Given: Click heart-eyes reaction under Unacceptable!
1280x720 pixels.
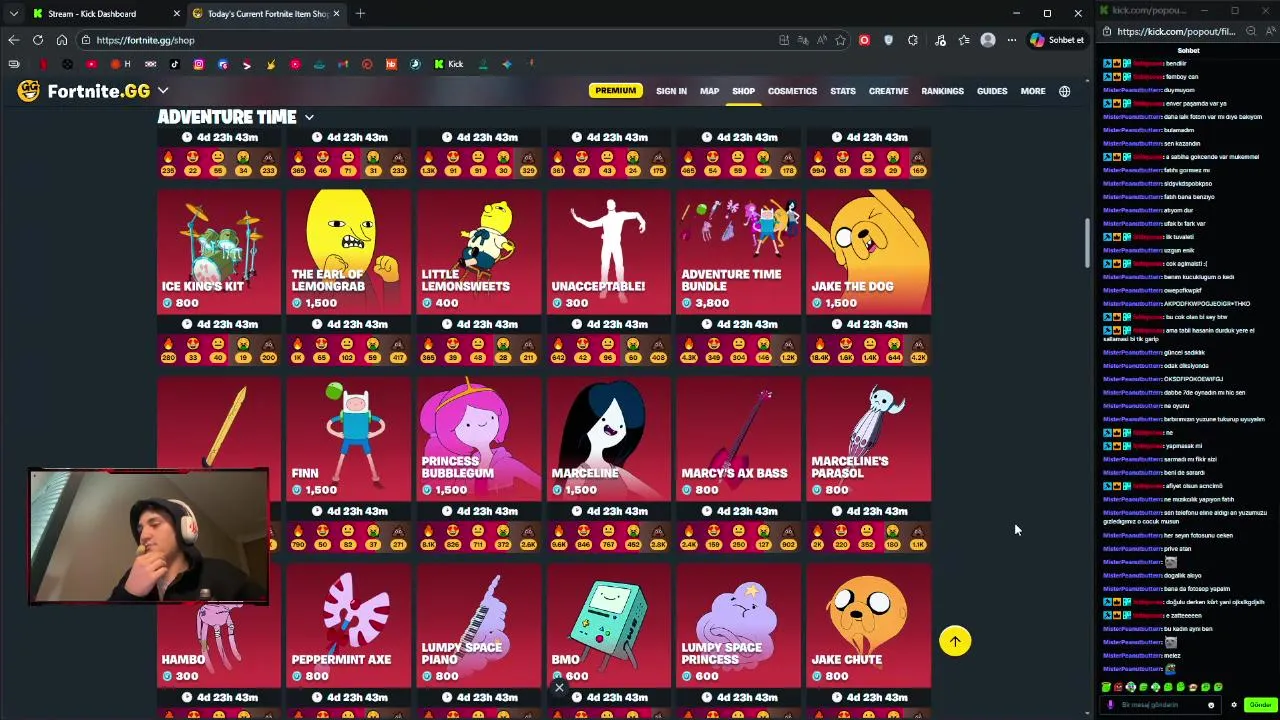Looking at the screenshot, I should [x=583, y=349].
